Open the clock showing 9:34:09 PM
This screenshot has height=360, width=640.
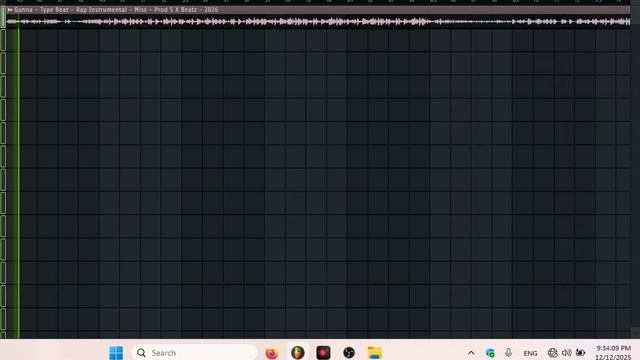[x=613, y=353]
